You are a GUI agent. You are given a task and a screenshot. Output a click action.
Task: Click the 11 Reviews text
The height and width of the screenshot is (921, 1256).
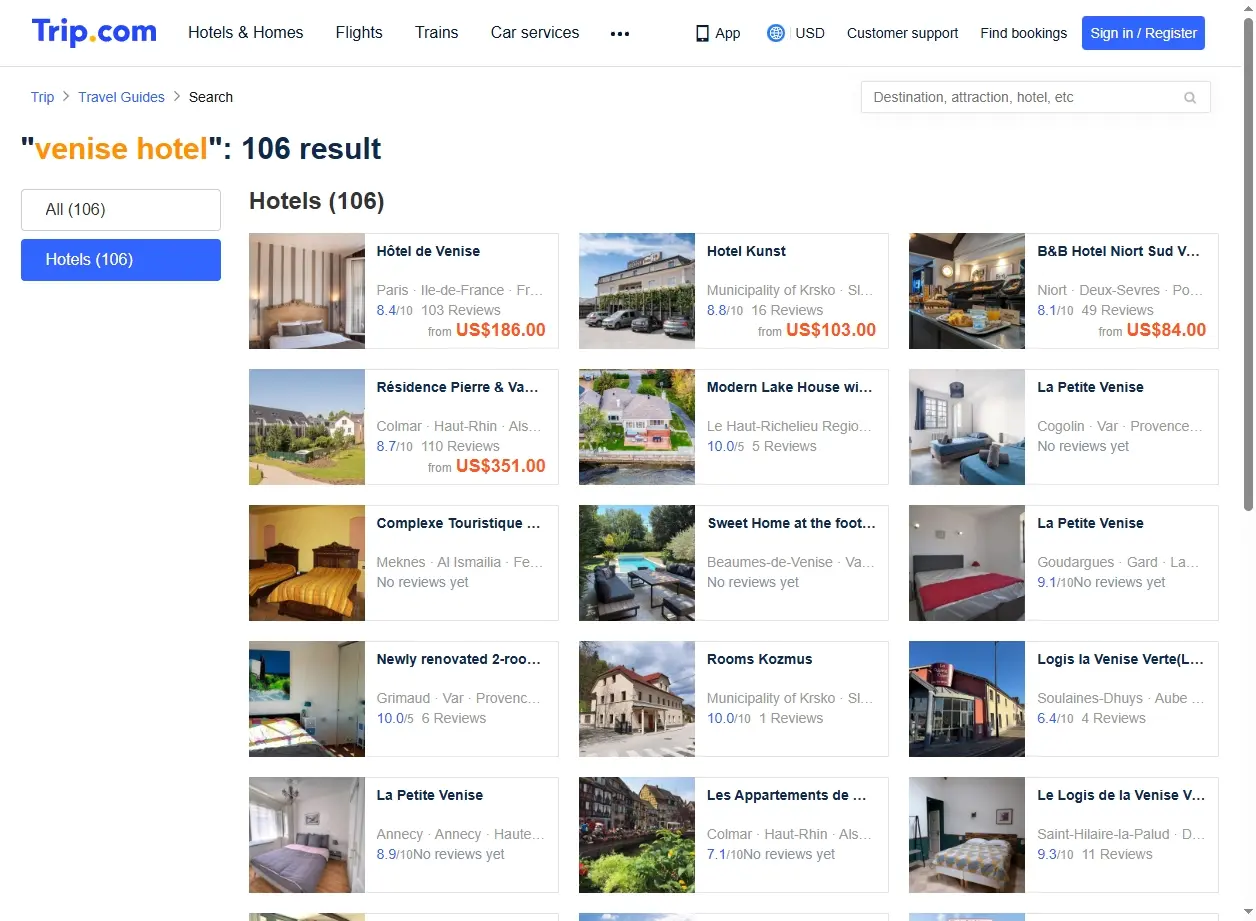point(1117,854)
